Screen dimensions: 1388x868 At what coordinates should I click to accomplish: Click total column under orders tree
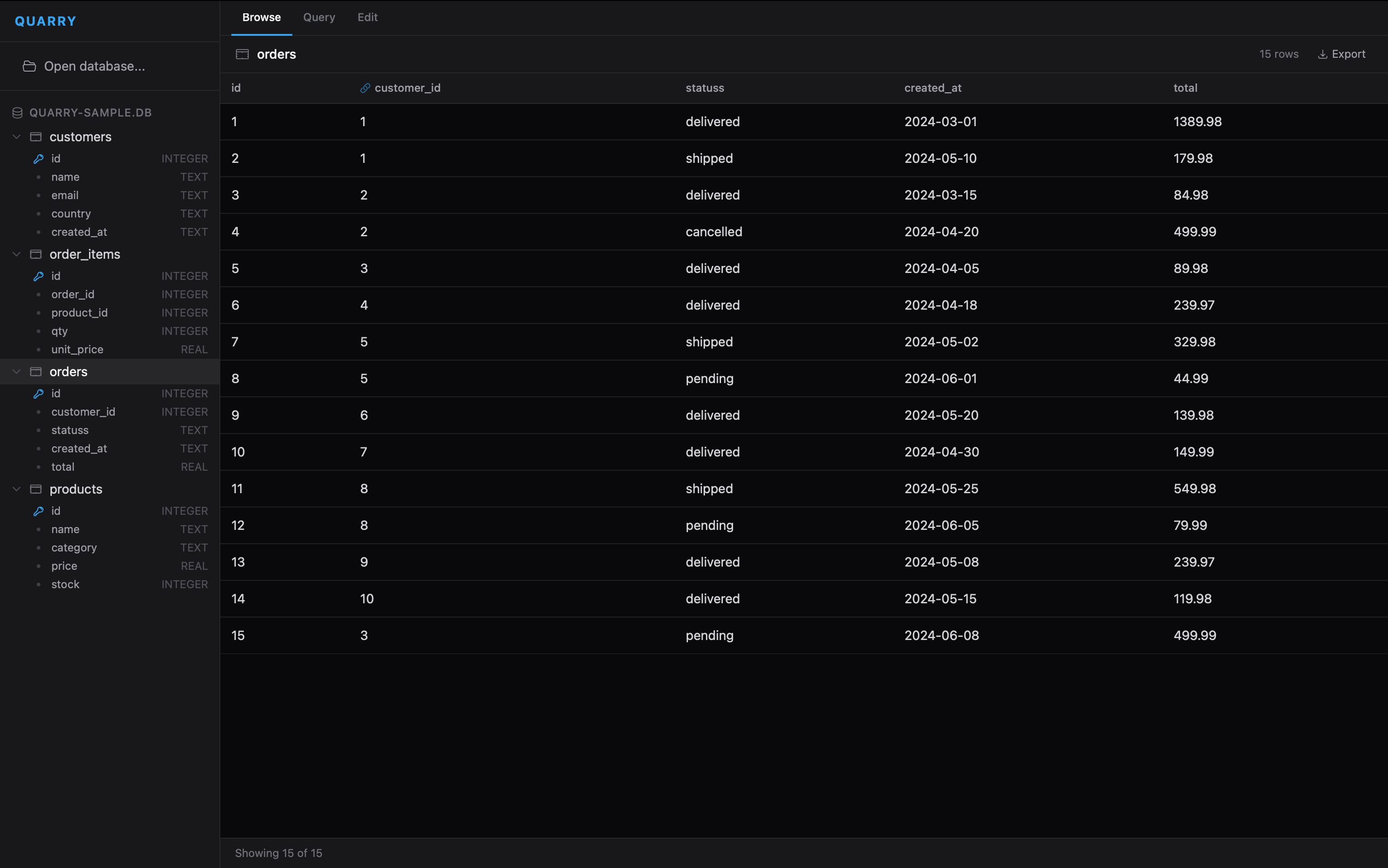[x=110, y=467]
